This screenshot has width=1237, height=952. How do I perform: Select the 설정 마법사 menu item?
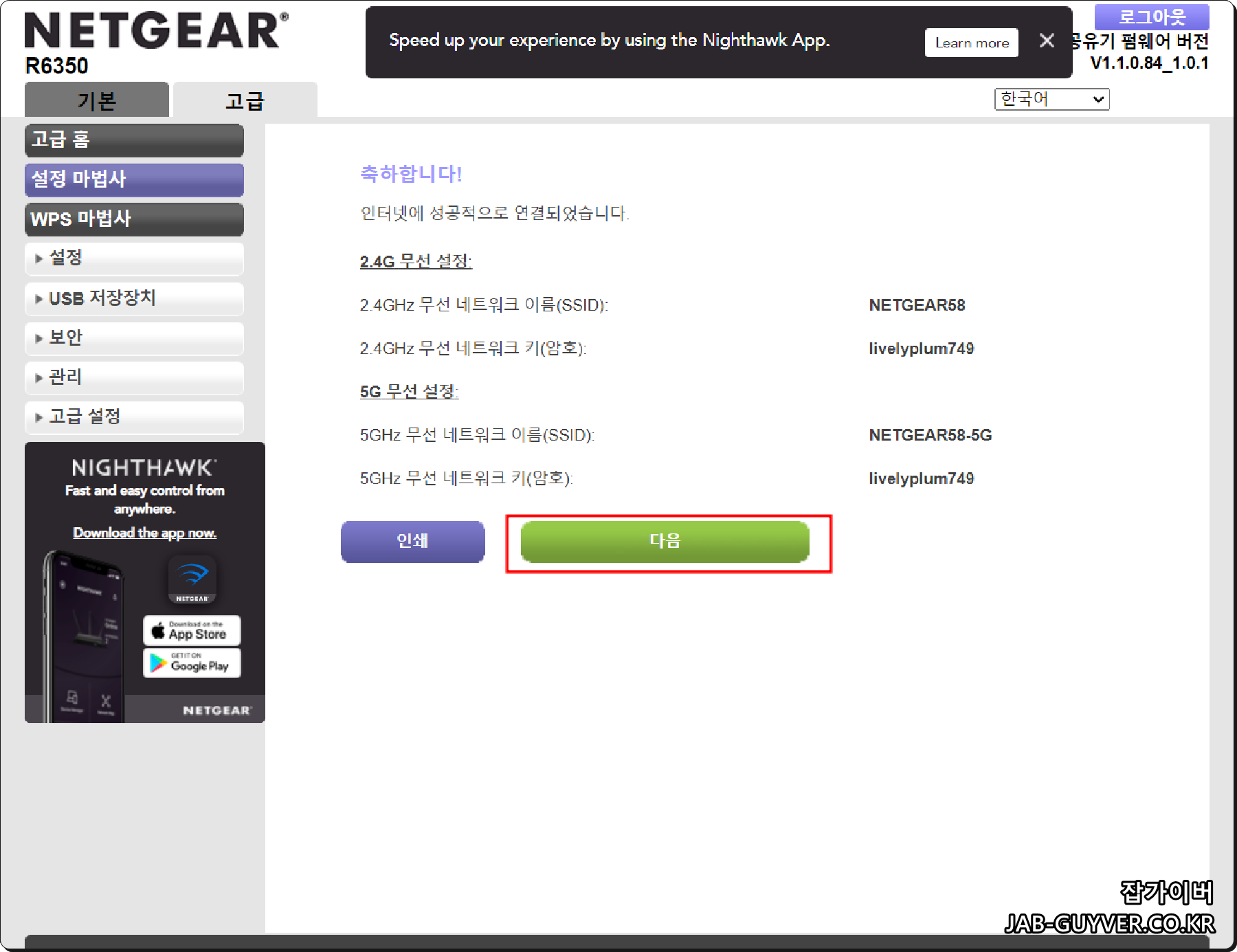coord(134,179)
